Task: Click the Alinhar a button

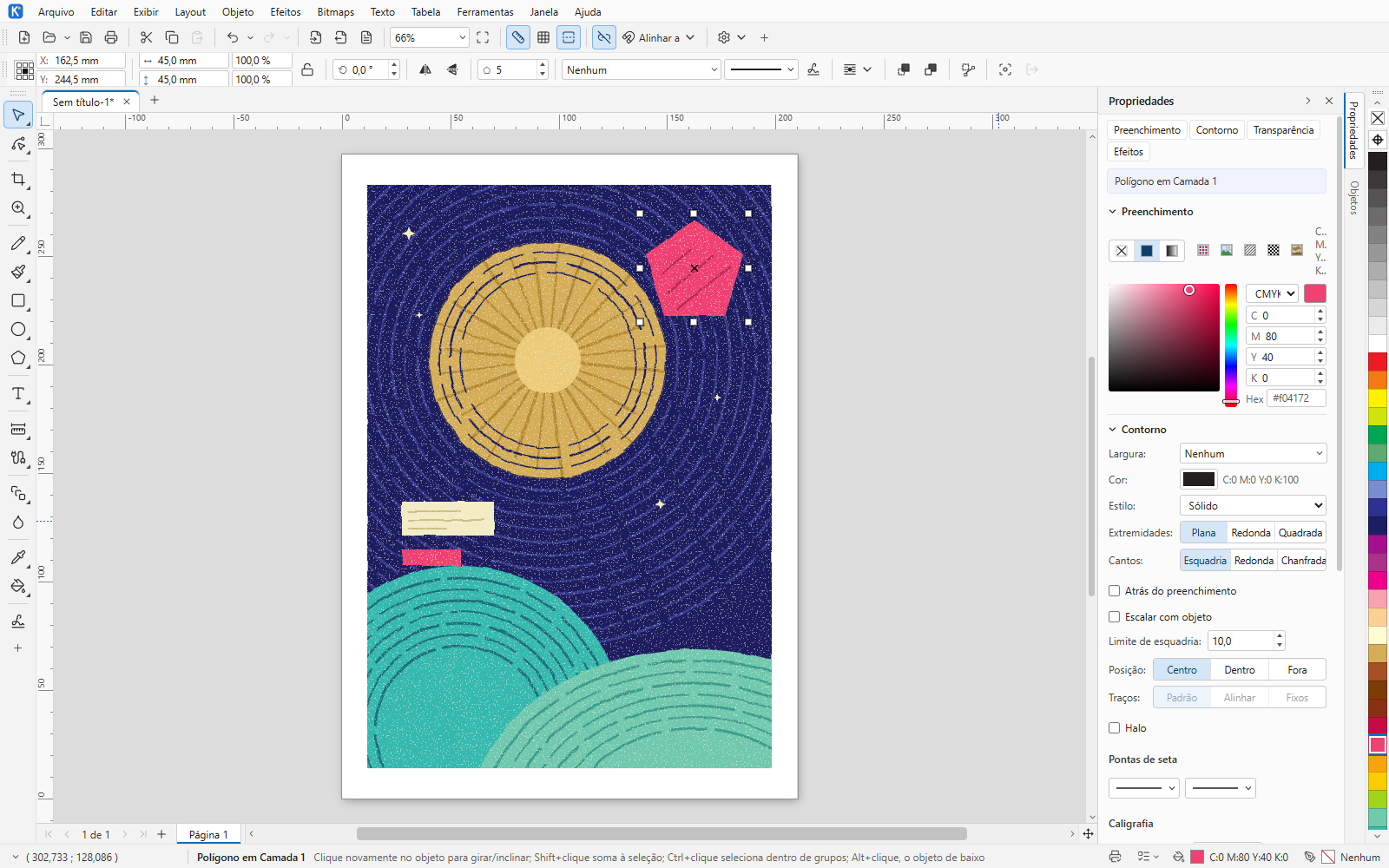Action: coord(659,37)
